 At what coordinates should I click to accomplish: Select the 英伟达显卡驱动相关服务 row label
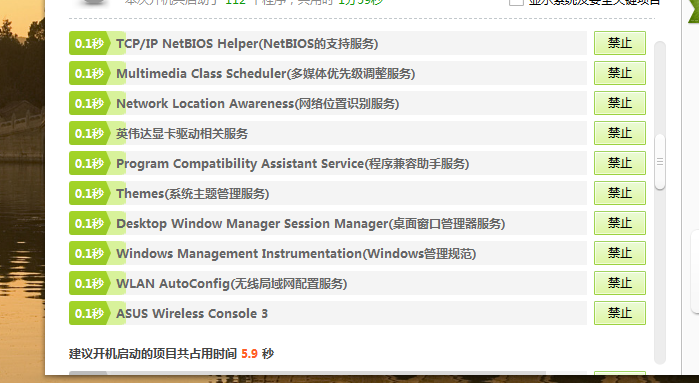point(182,133)
